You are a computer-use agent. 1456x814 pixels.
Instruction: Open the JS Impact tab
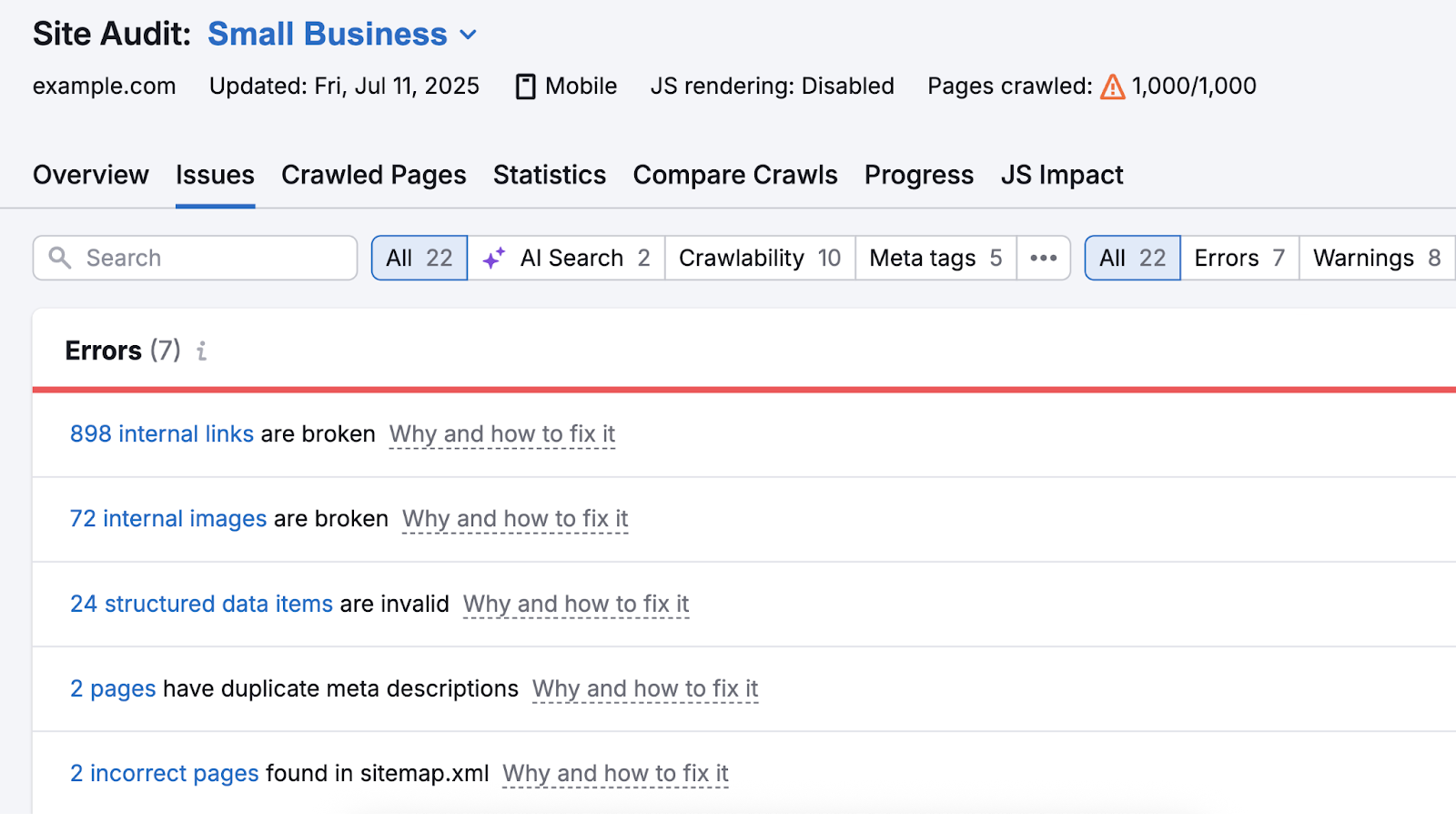pyautogui.click(x=1061, y=175)
